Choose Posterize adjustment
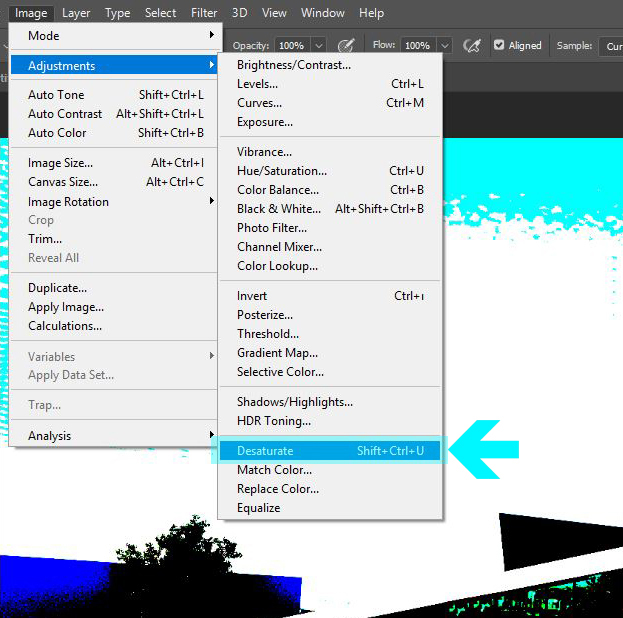 click(x=330, y=316)
